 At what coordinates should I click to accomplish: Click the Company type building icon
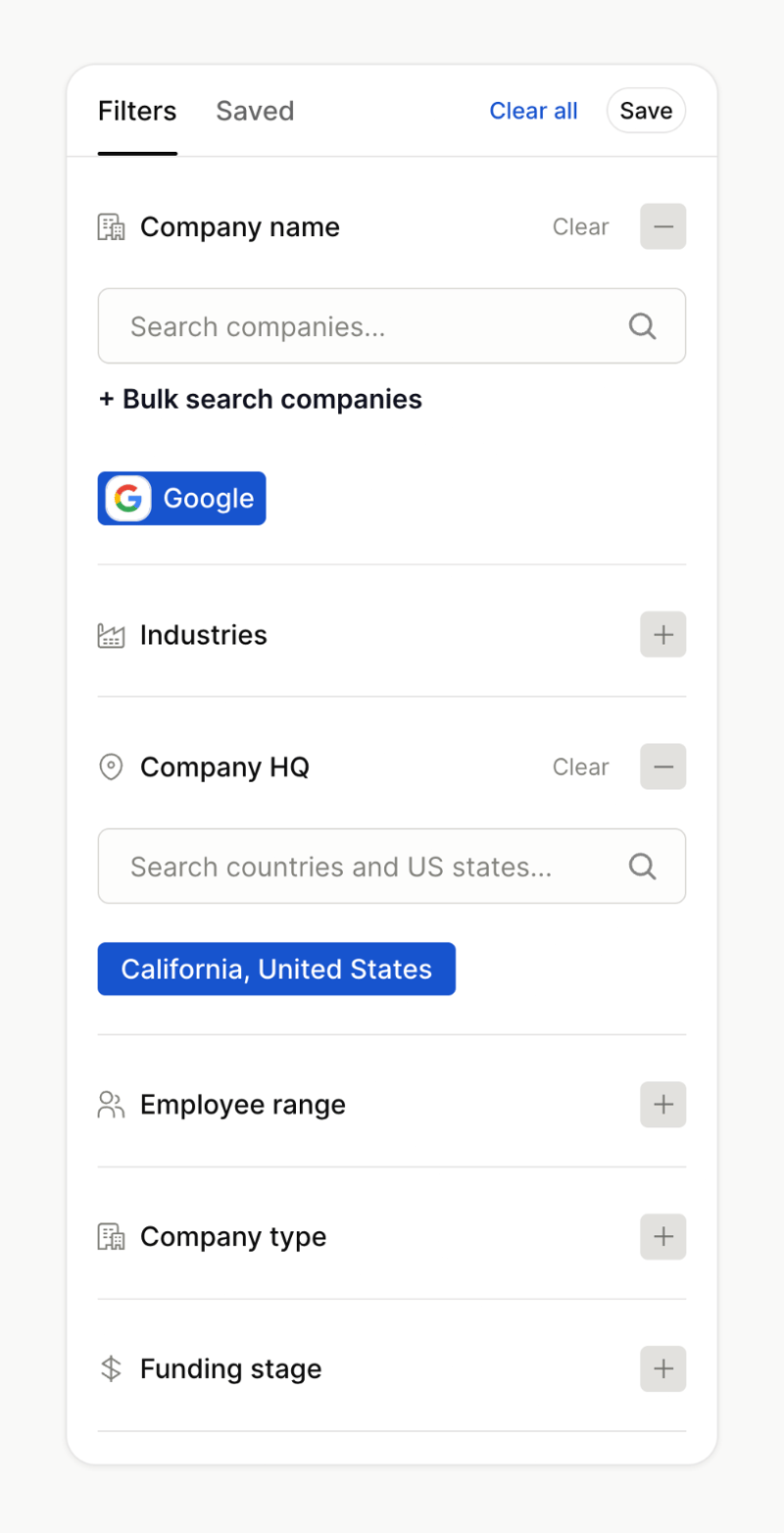click(112, 1236)
